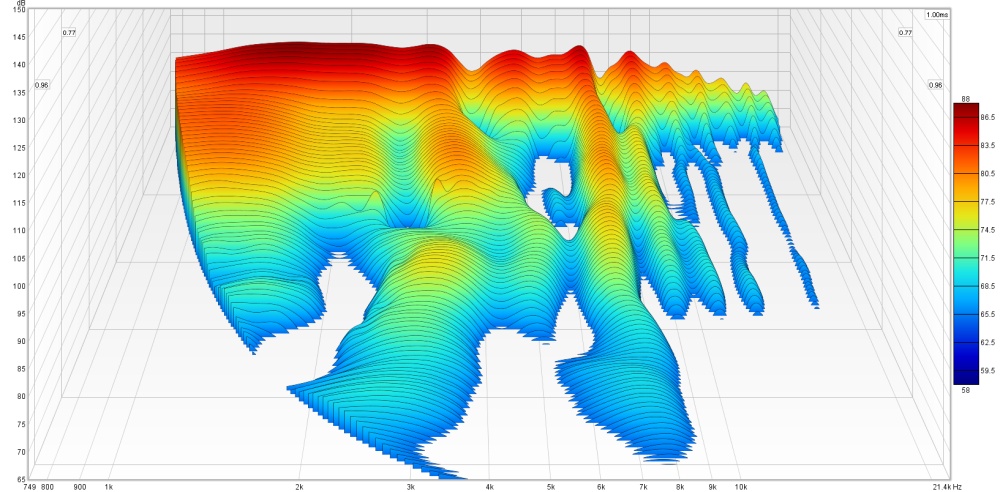
Task: Click the 7k frequency axis label
Action: point(642,486)
